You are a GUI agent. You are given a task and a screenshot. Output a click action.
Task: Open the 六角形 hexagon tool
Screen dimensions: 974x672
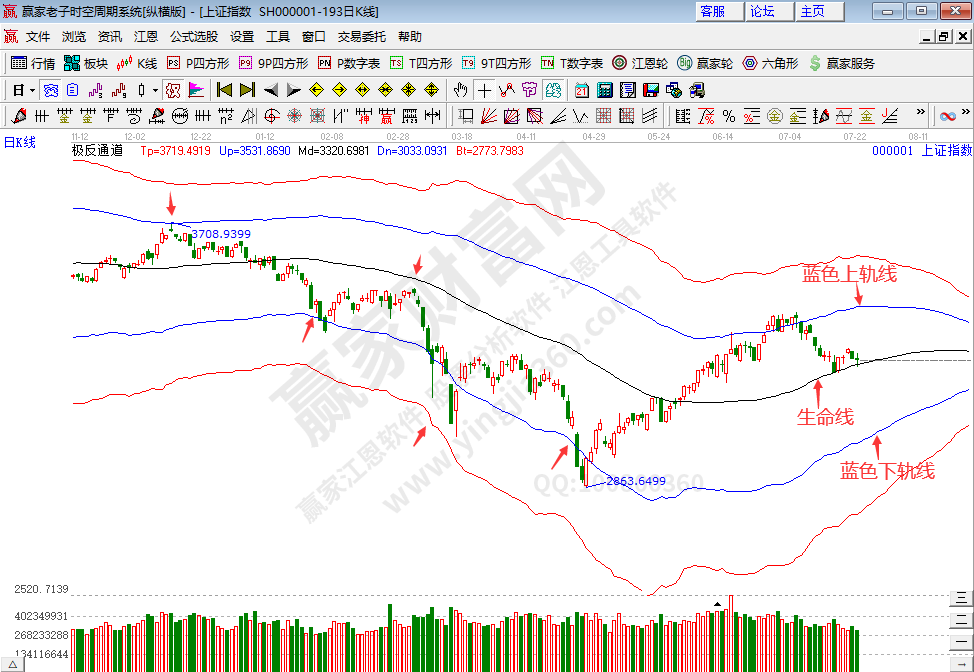[770, 63]
